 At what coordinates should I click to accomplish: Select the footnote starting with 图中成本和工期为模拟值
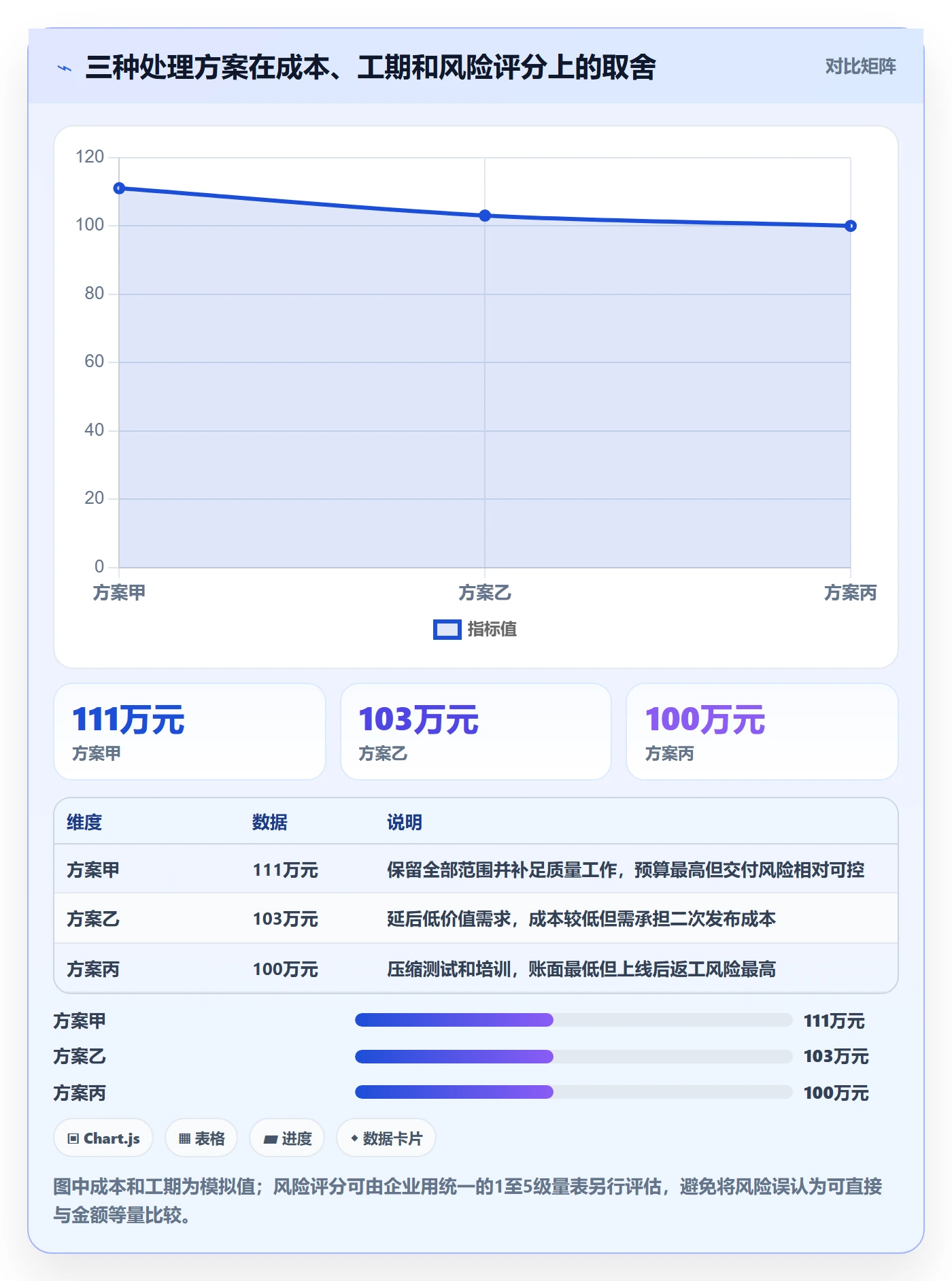click(468, 1201)
